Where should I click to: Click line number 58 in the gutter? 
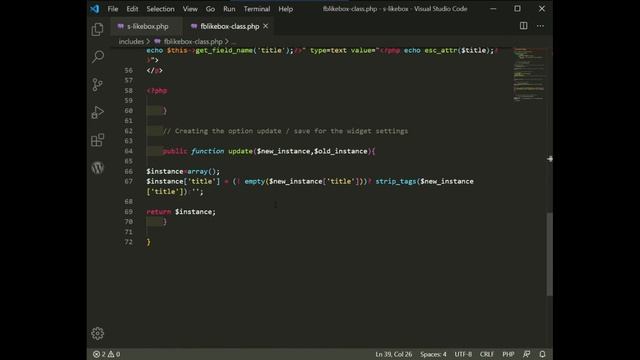(x=129, y=91)
